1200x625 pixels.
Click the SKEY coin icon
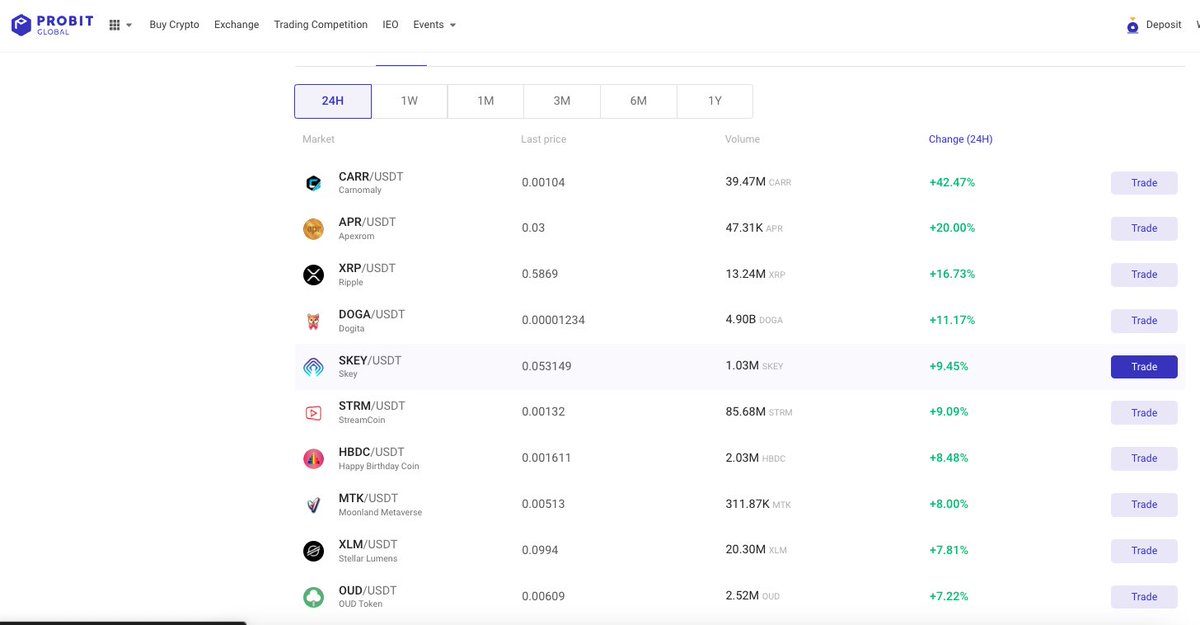tap(313, 367)
